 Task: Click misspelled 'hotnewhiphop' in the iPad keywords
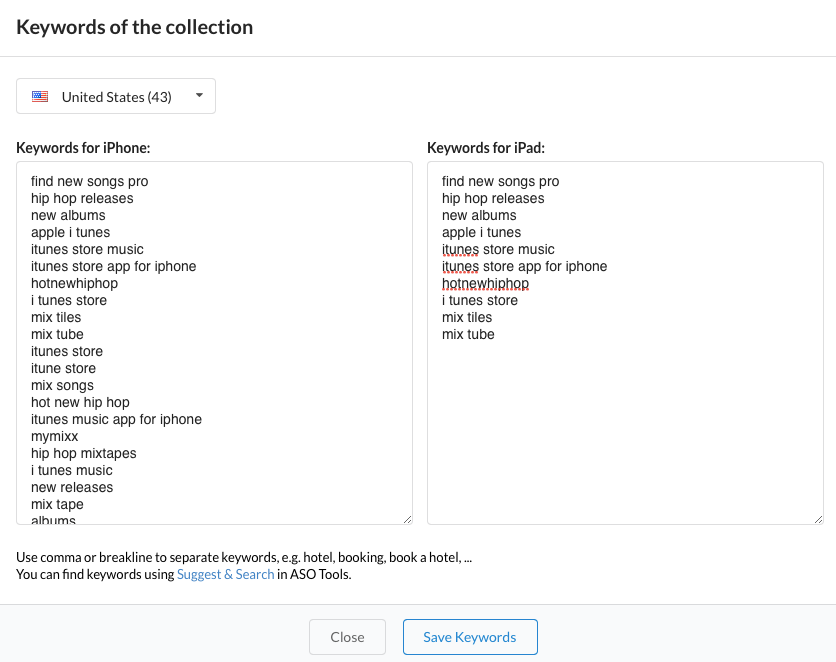tap(485, 283)
